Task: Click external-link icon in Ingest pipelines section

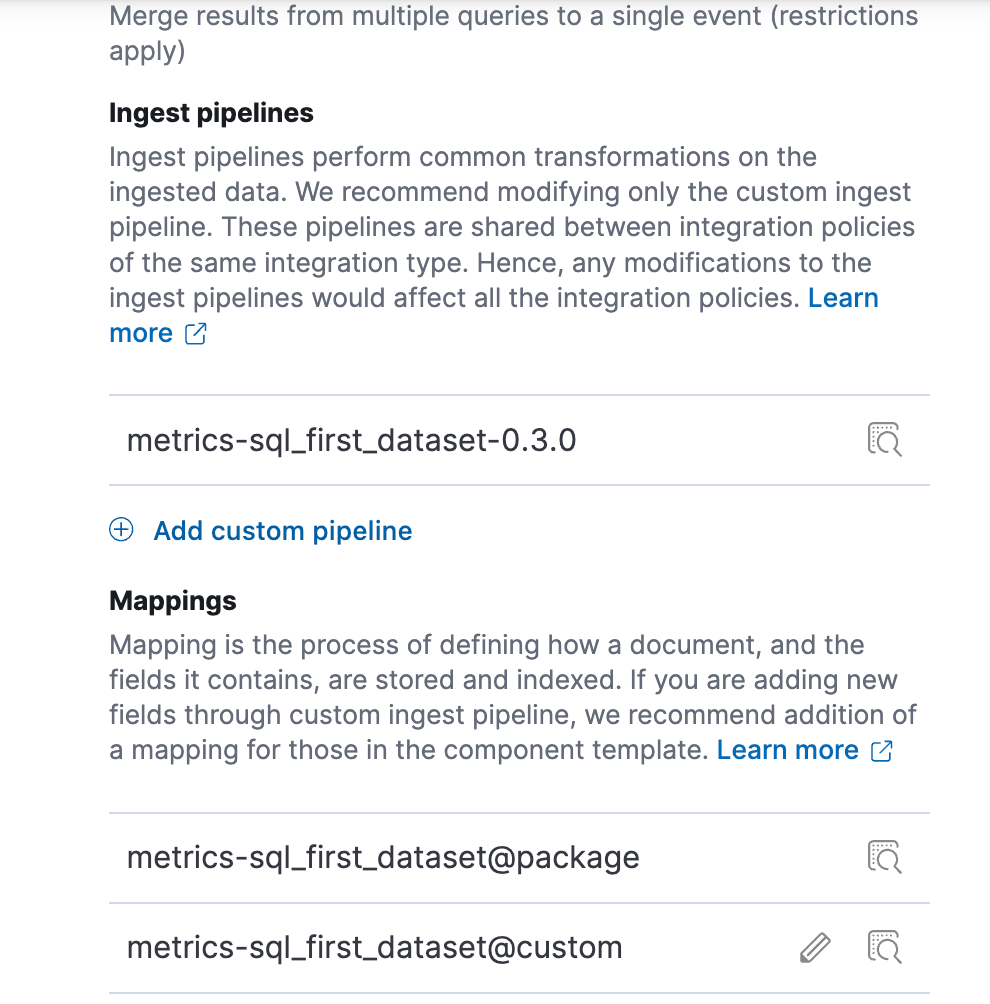Action: coord(196,334)
